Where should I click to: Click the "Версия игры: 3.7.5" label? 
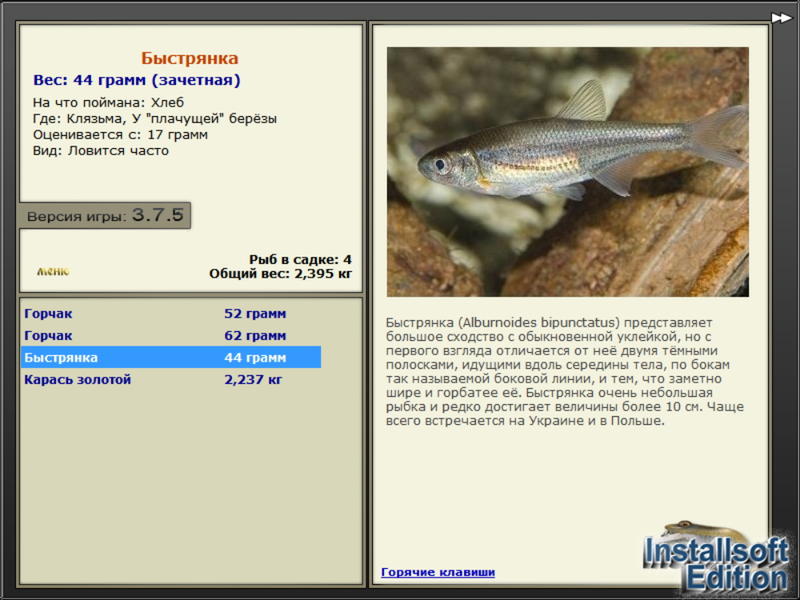click(105, 215)
